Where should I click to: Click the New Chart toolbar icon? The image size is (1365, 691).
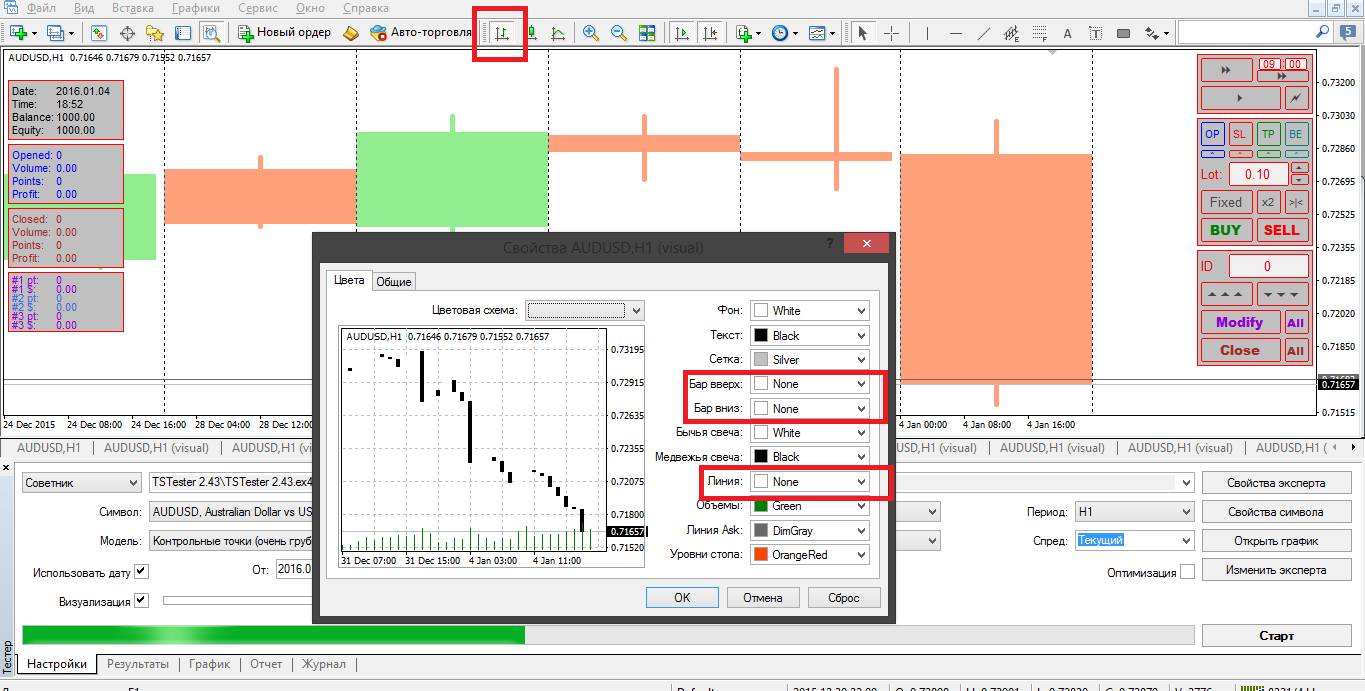(17, 33)
